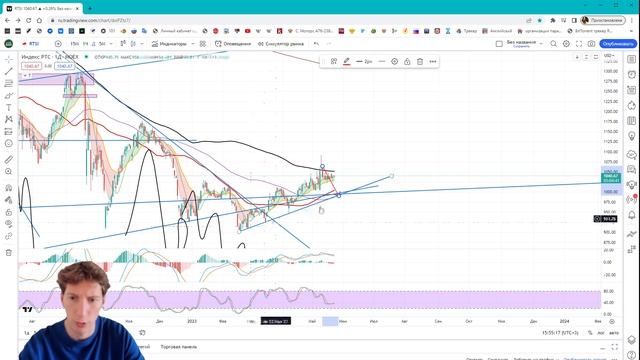Select the trend line drawing tool
Viewport: 640px width, 360px height.
[8, 71]
